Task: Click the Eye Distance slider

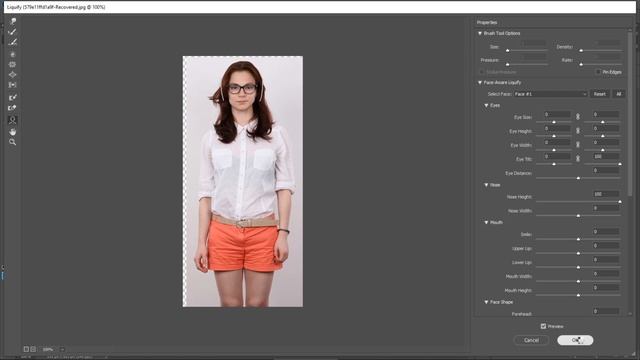Action: click(x=578, y=178)
